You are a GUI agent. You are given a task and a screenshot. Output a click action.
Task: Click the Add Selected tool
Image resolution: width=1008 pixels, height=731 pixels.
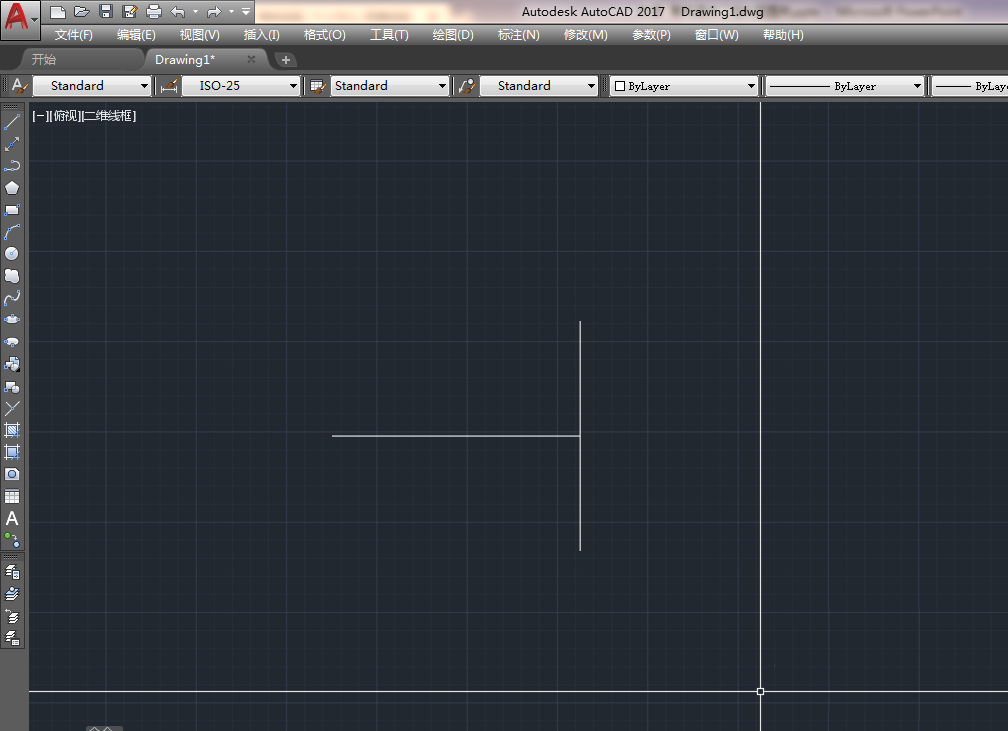12,540
